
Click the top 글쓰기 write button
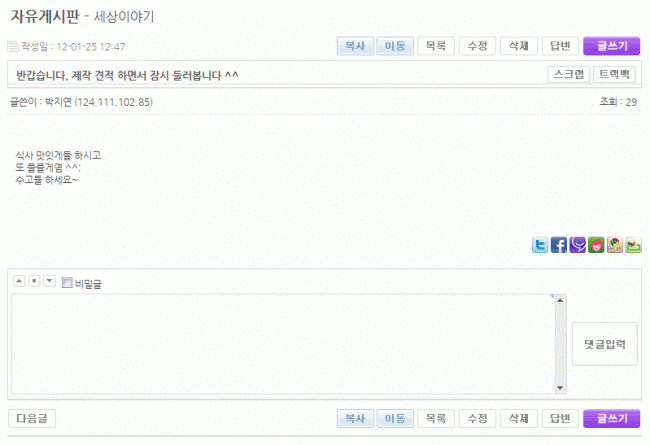point(611,46)
